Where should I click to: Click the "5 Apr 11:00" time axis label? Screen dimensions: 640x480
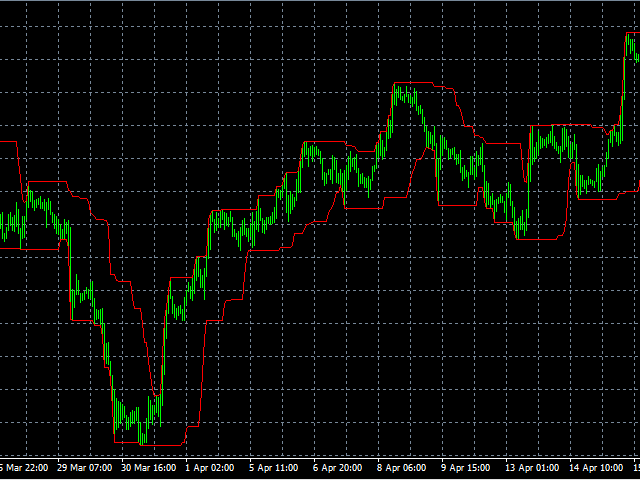coord(275,467)
